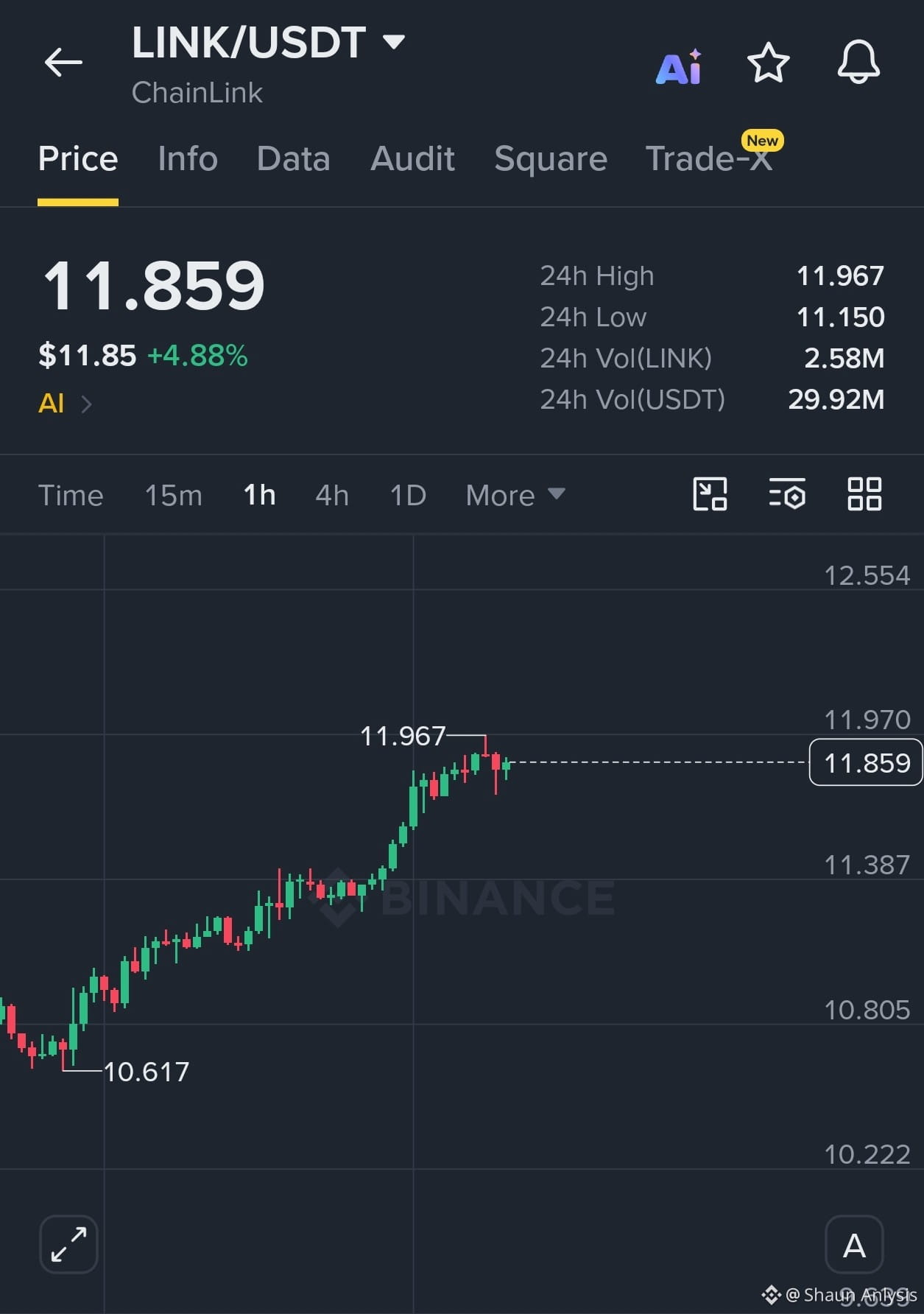Image resolution: width=924 pixels, height=1314 pixels.
Task: Set a price alert bell
Action: tap(858, 62)
